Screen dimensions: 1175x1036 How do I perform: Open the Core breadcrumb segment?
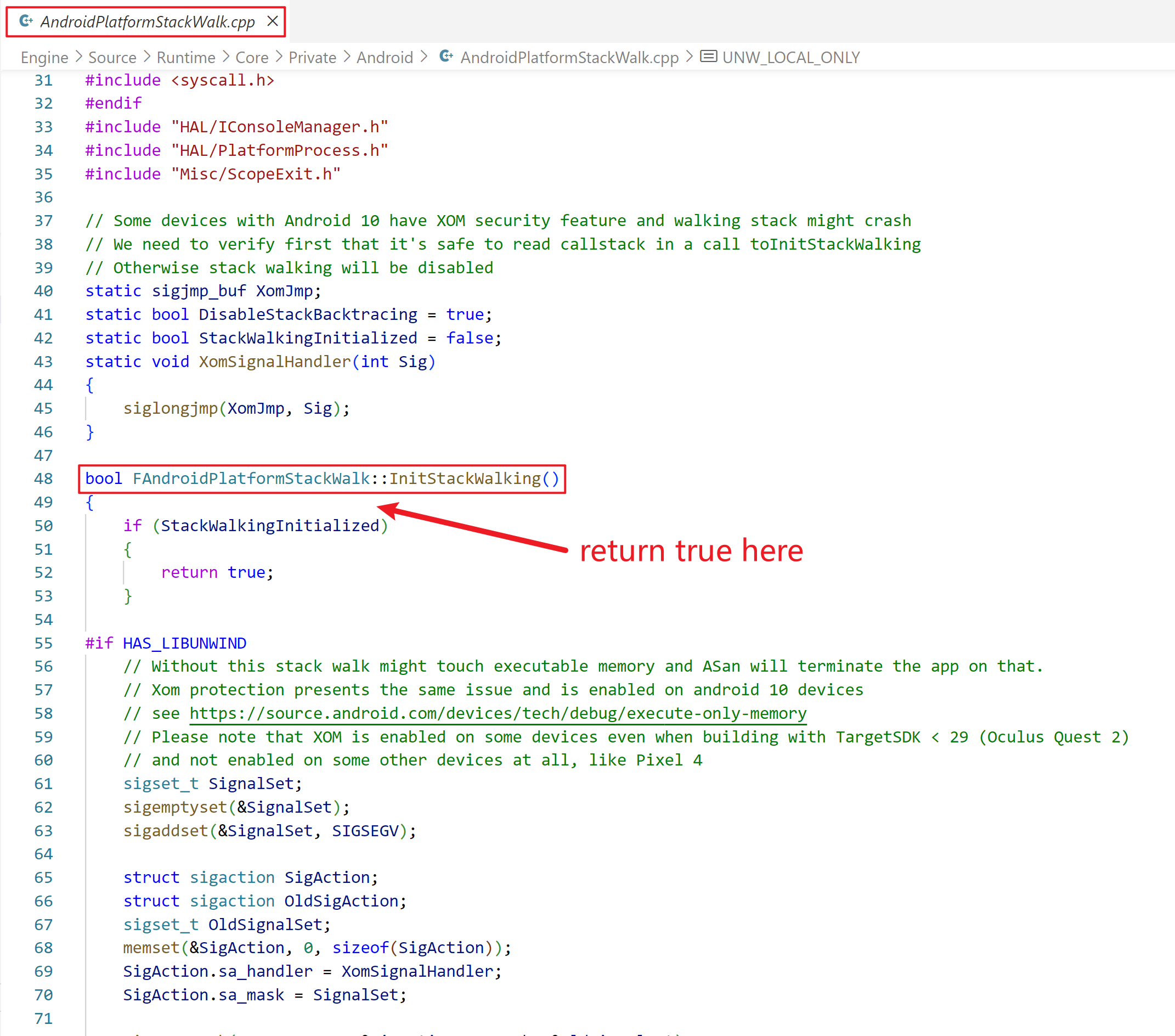click(252, 58)
